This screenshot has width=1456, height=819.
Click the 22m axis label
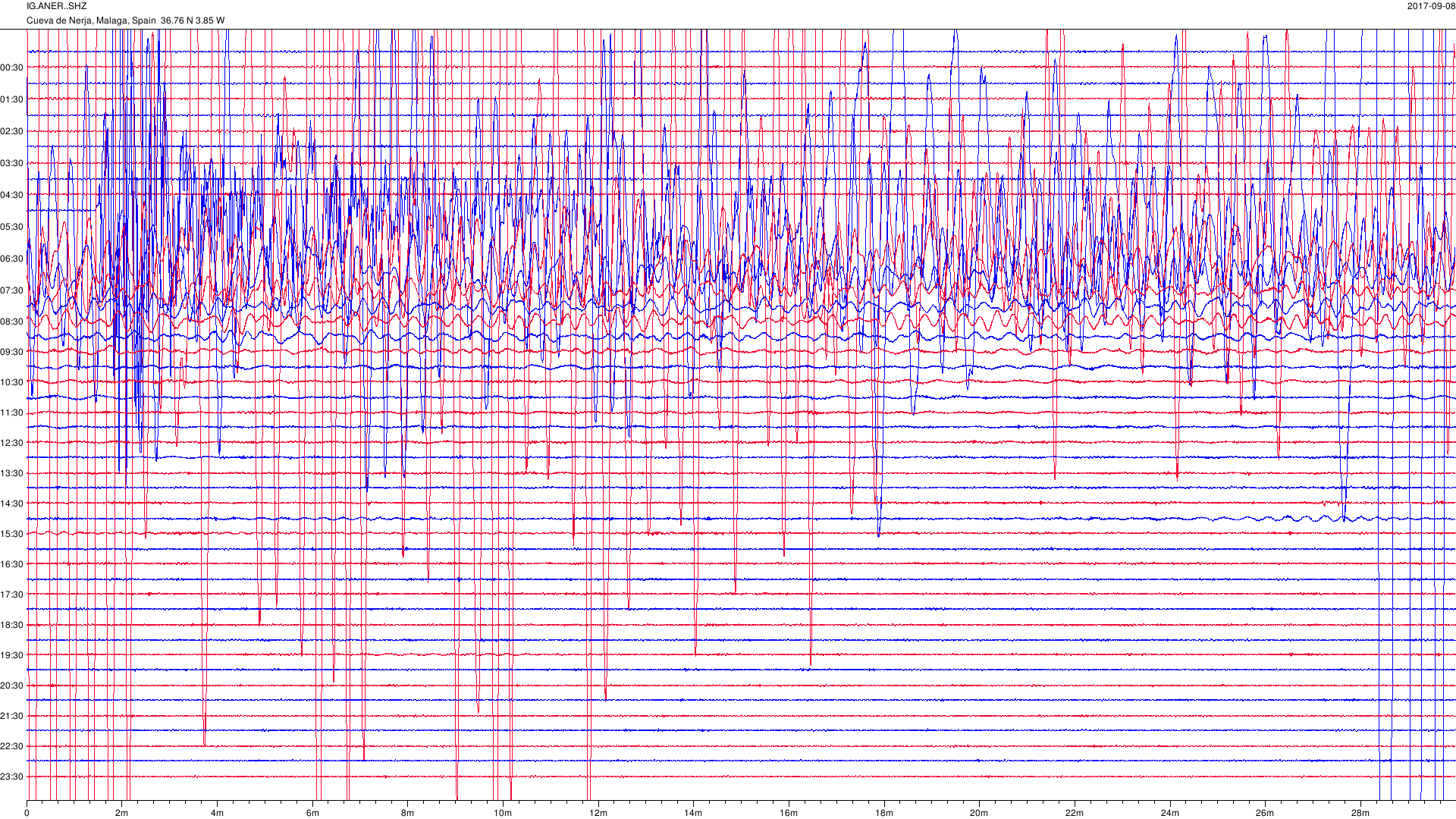click(1075, 813)
